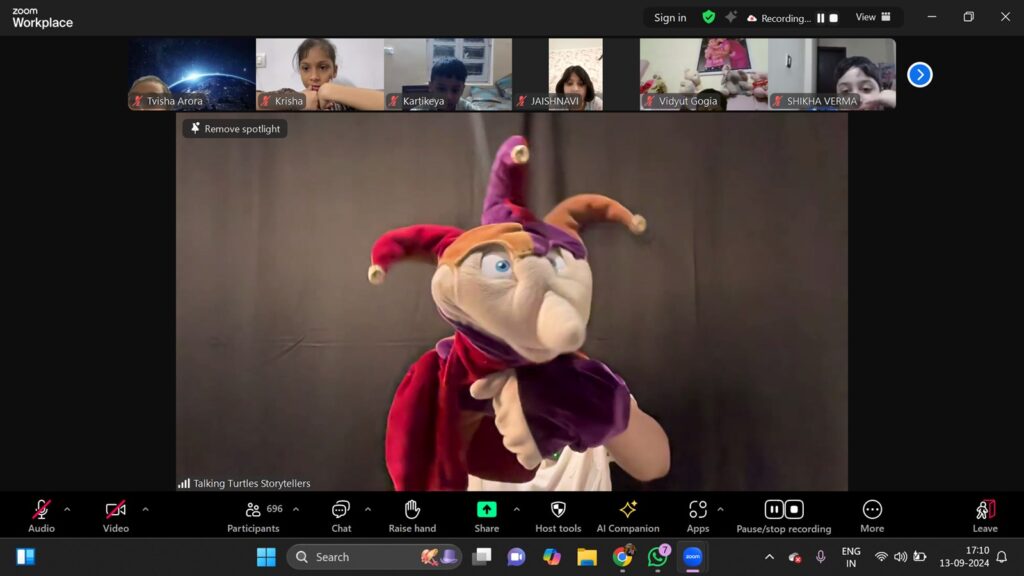
Task: Open the More options ellipsis
Action: coord(872,510)
